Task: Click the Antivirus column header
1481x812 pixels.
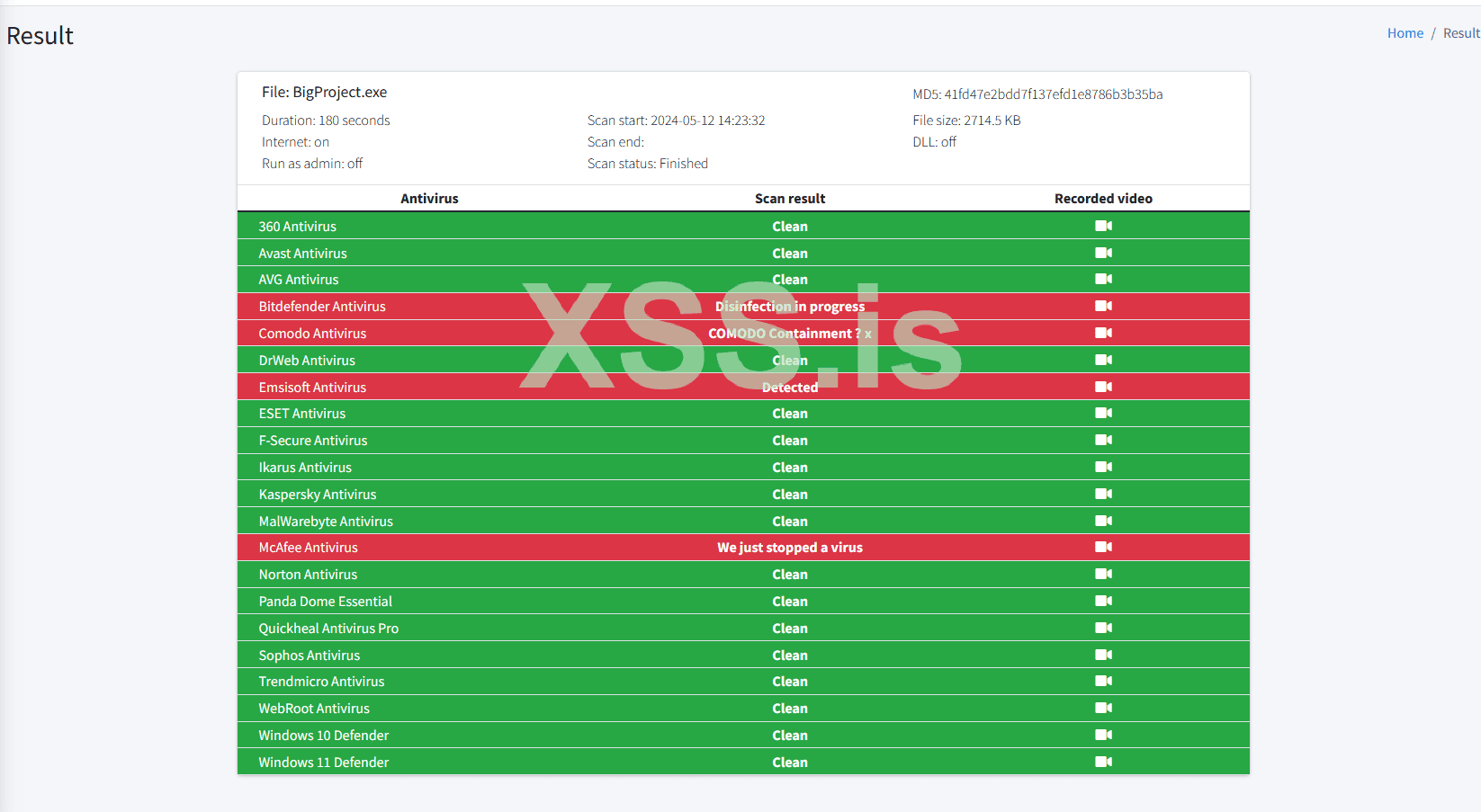Action: (x=429, y=199)
